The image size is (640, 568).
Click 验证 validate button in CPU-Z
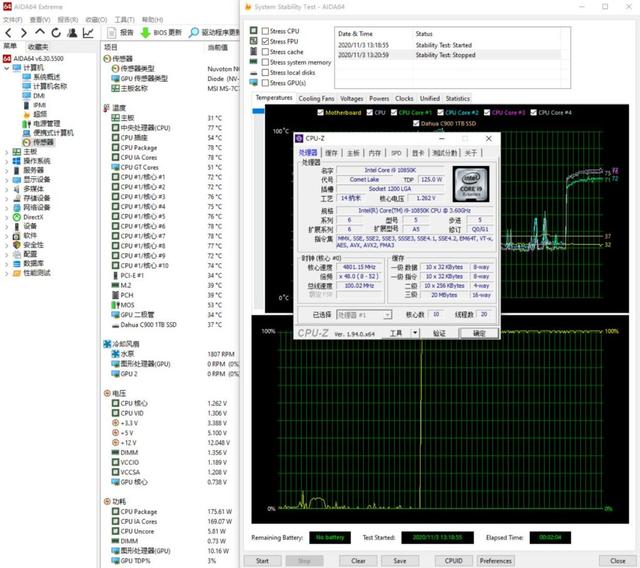click(x=439, y=333)
